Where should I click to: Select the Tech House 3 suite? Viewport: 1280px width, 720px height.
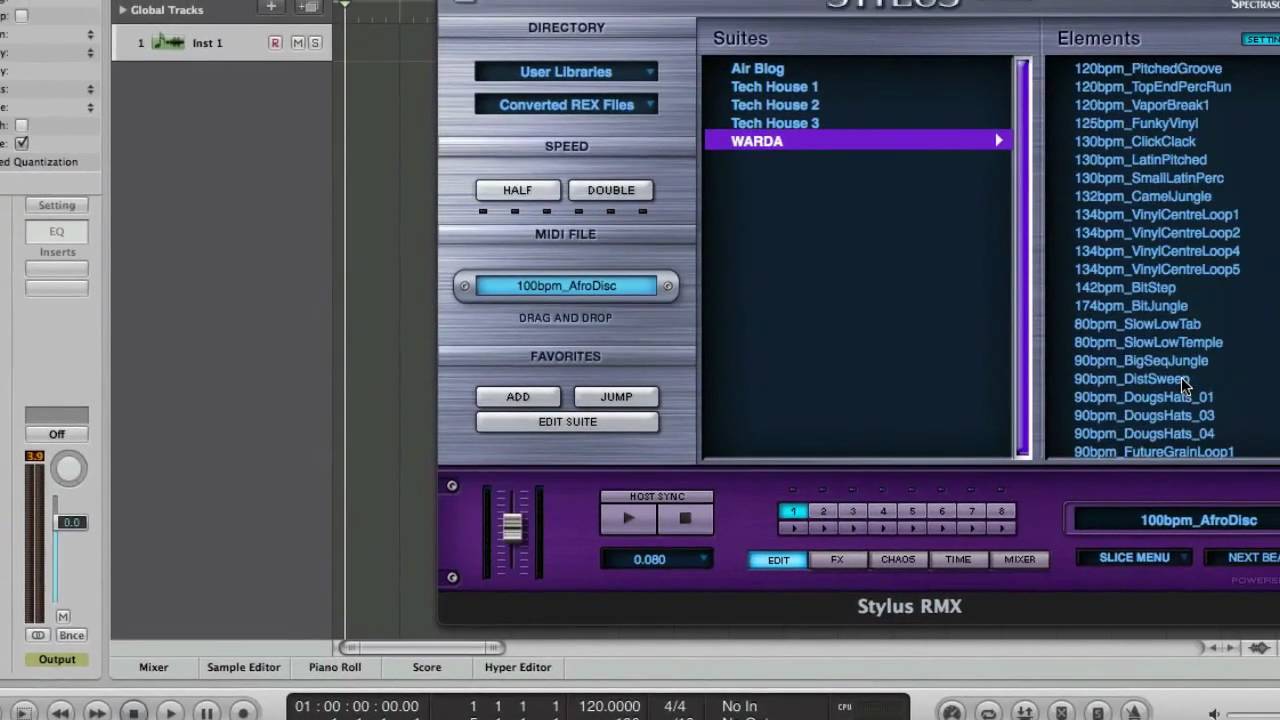click(x=774, y=123)
